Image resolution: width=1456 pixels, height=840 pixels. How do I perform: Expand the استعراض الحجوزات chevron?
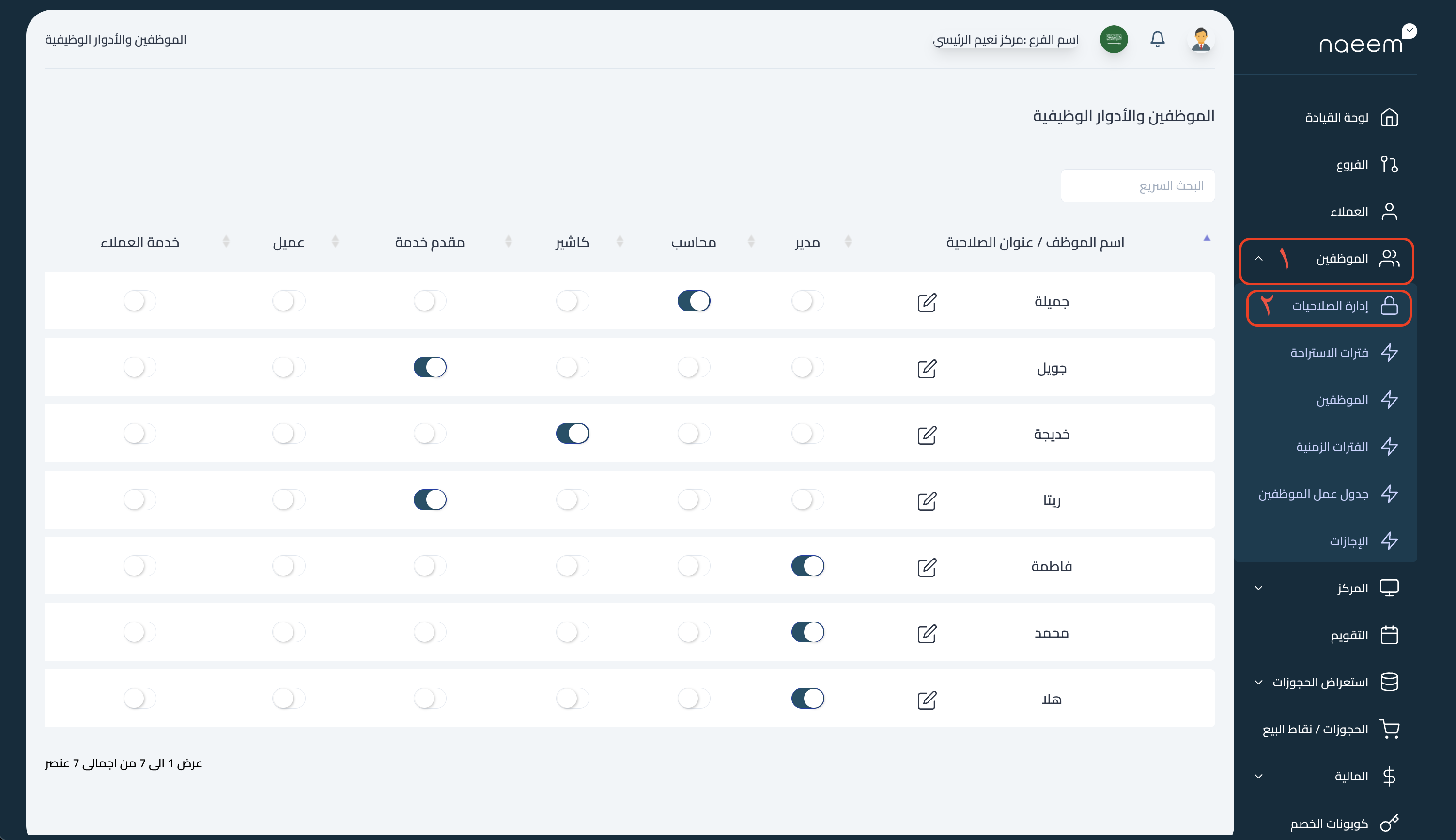tap(1259, 682)
